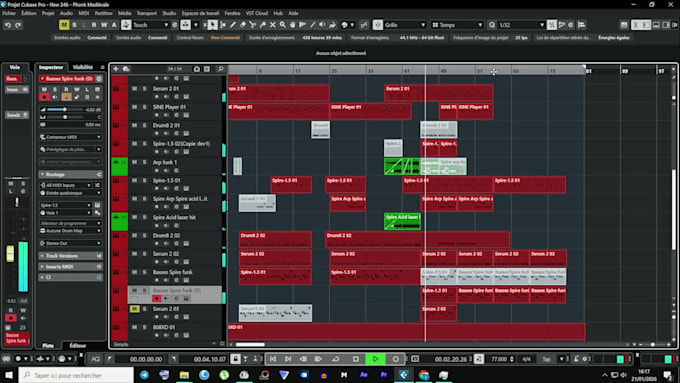The height and width of the screenshot is (383, 680).
Task: Click the transport Stop button
Action: click(356, 359)
